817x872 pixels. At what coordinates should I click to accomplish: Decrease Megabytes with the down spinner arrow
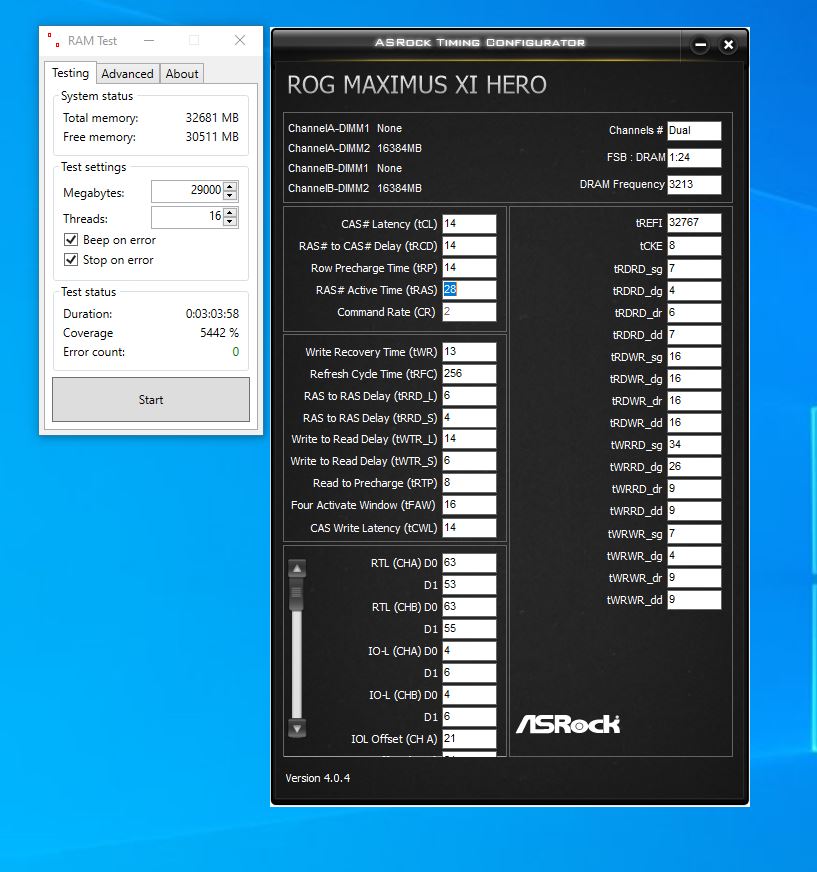(230, 196)
